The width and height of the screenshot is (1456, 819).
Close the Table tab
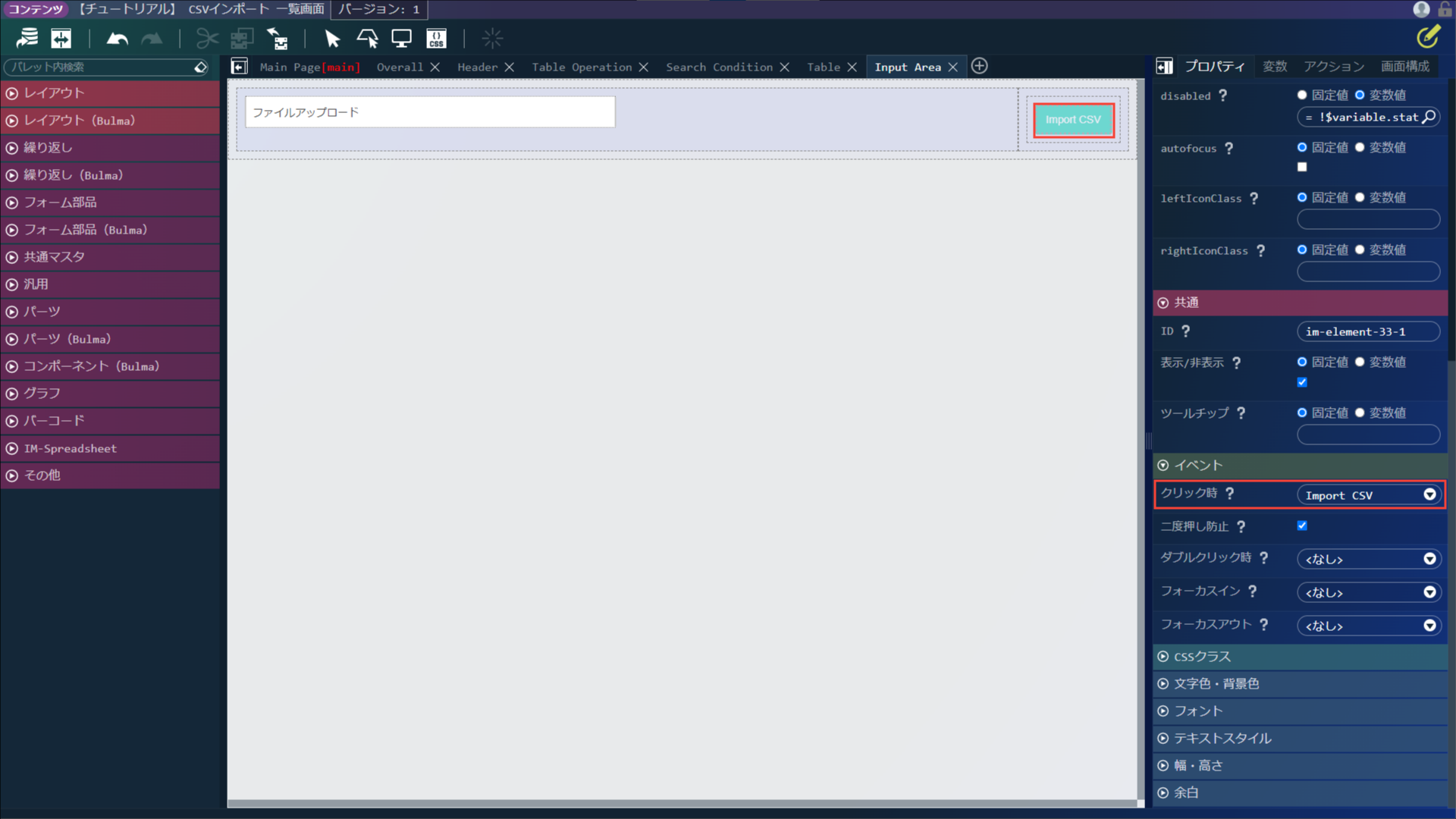[852, 67]
